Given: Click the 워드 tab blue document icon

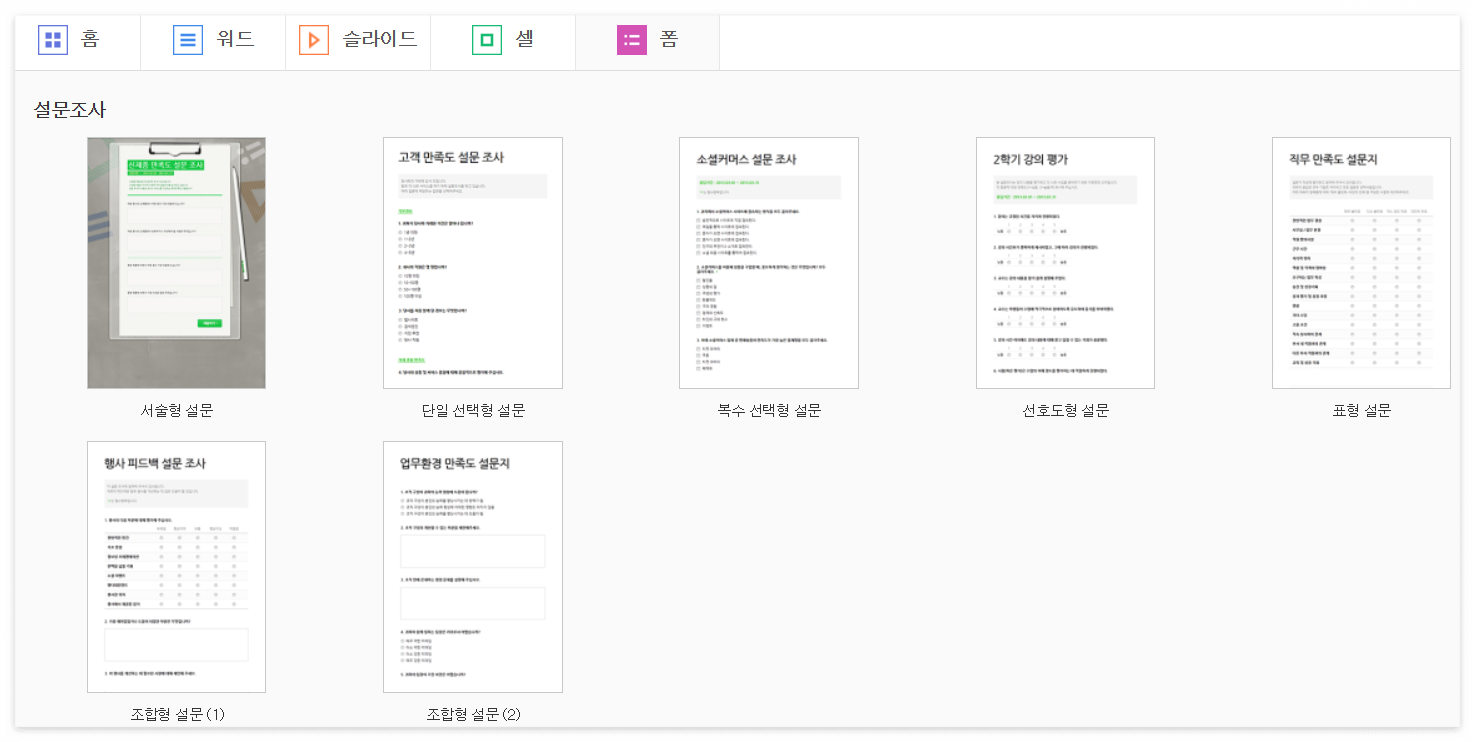Looking at the screenshot, I should pyautogui.click(x=188, y=41).
